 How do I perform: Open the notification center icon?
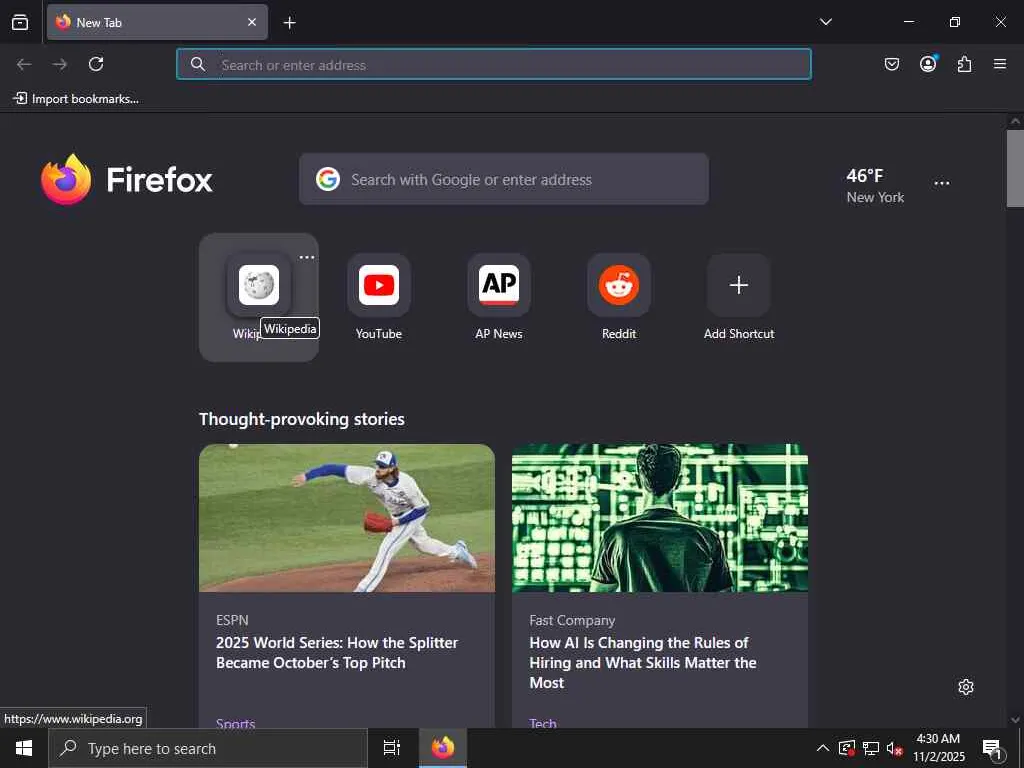click(993, 749)
